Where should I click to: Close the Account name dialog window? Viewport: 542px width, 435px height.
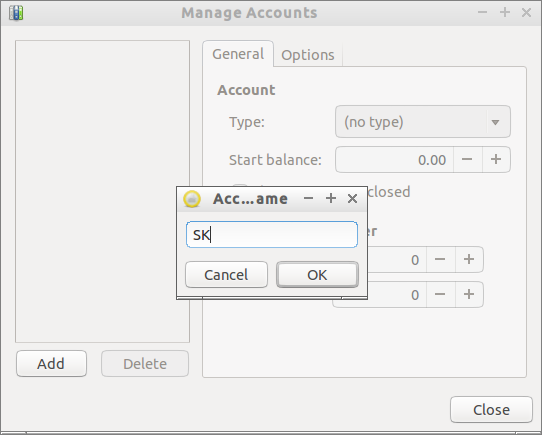352,198
